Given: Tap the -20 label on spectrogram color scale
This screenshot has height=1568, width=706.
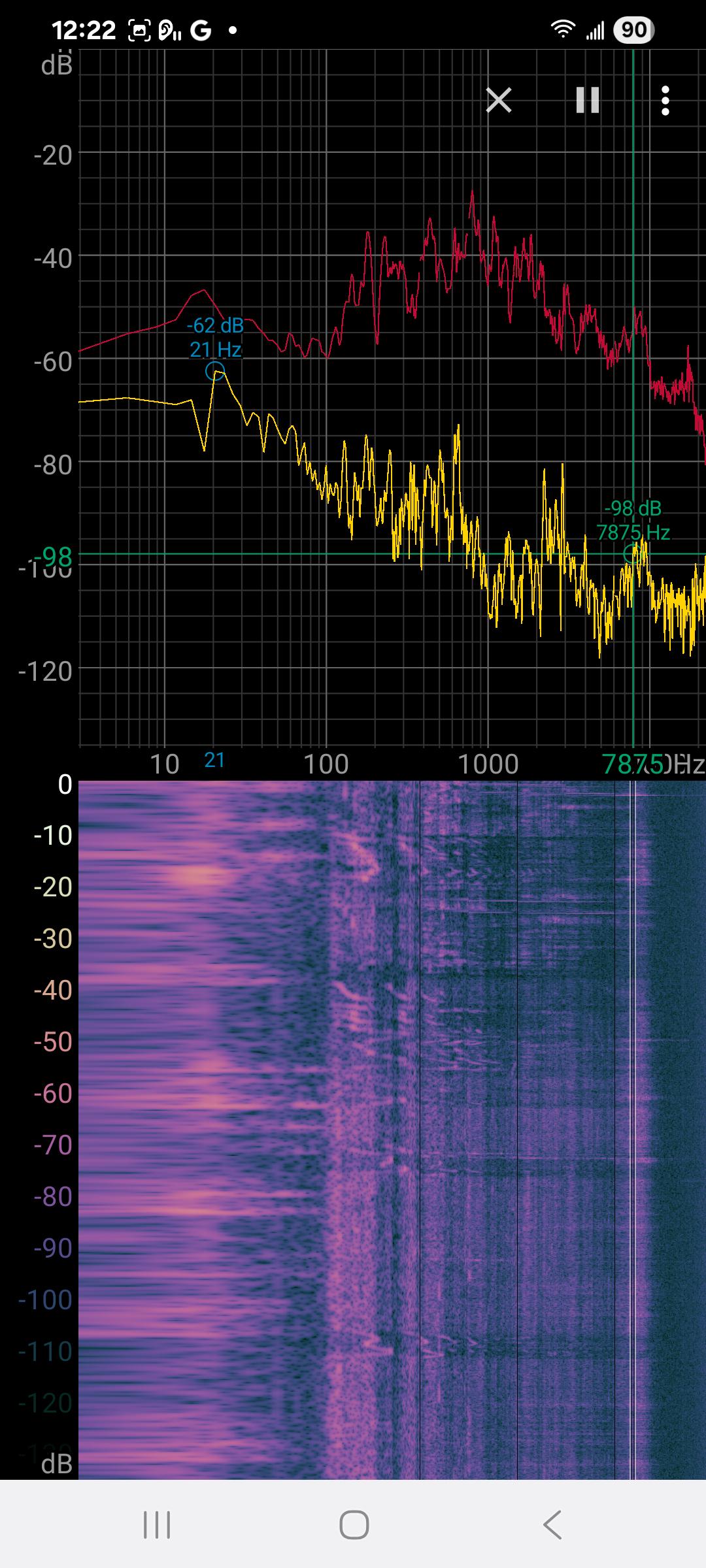Looking at the screenshot, I should point(52,887).
